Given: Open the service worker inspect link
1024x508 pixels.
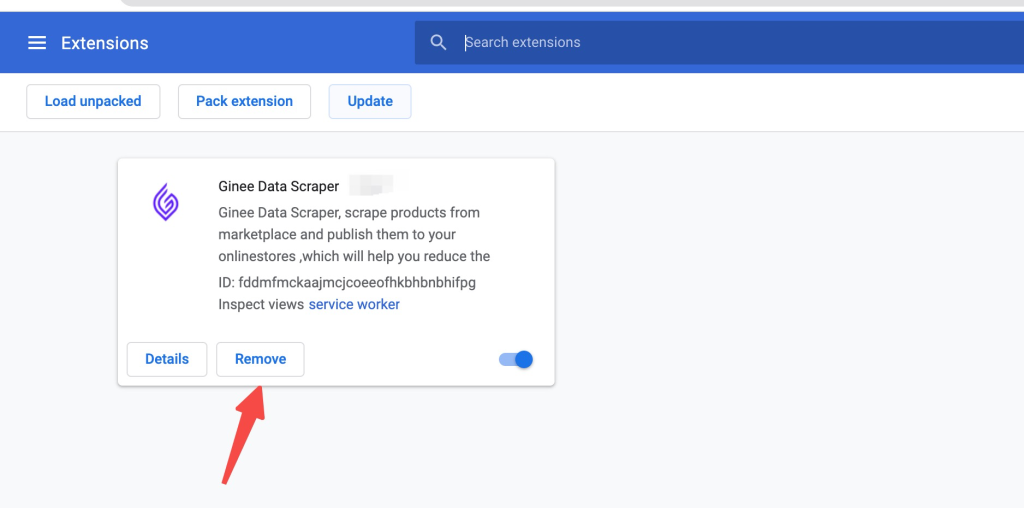Looking at the screenshot, I should pyautogui.click(x=354, y=304).
